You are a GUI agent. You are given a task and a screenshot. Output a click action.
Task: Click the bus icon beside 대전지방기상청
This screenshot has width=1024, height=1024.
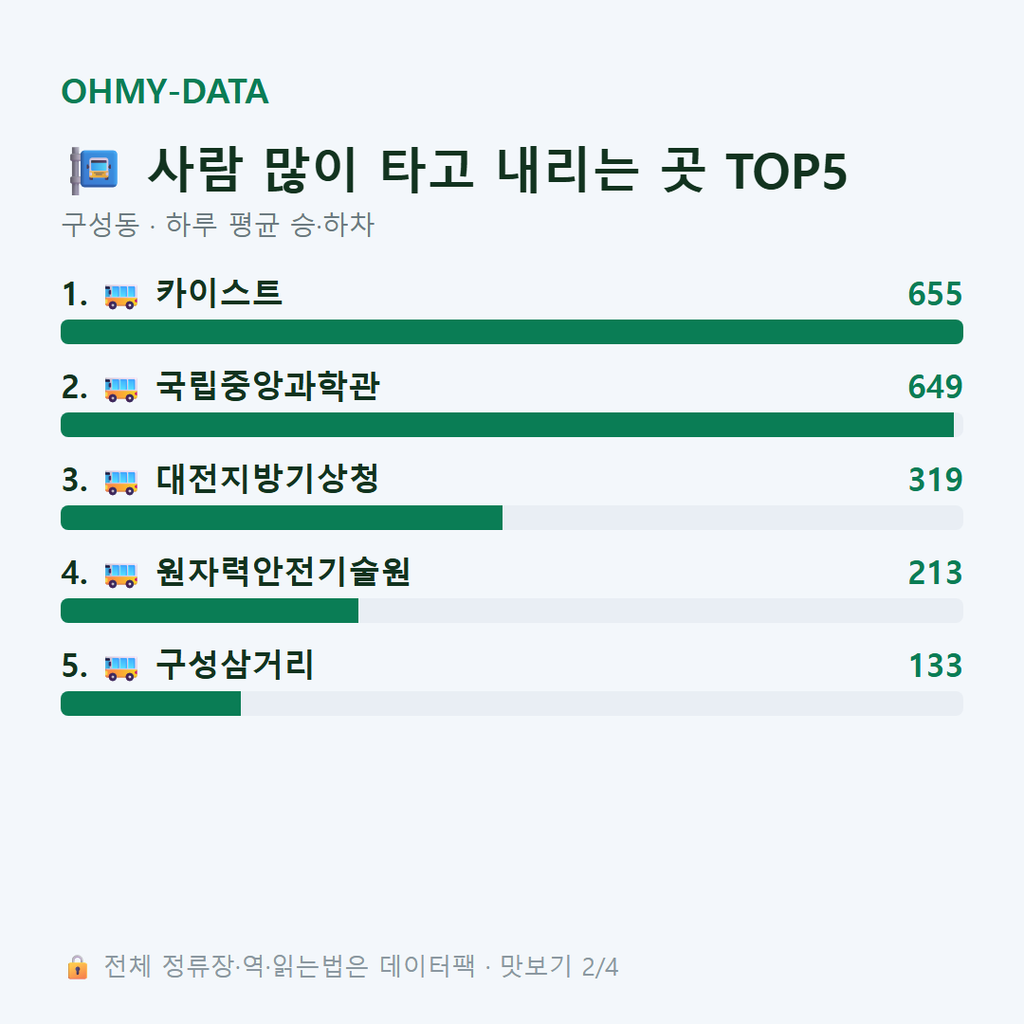(121, 482)
